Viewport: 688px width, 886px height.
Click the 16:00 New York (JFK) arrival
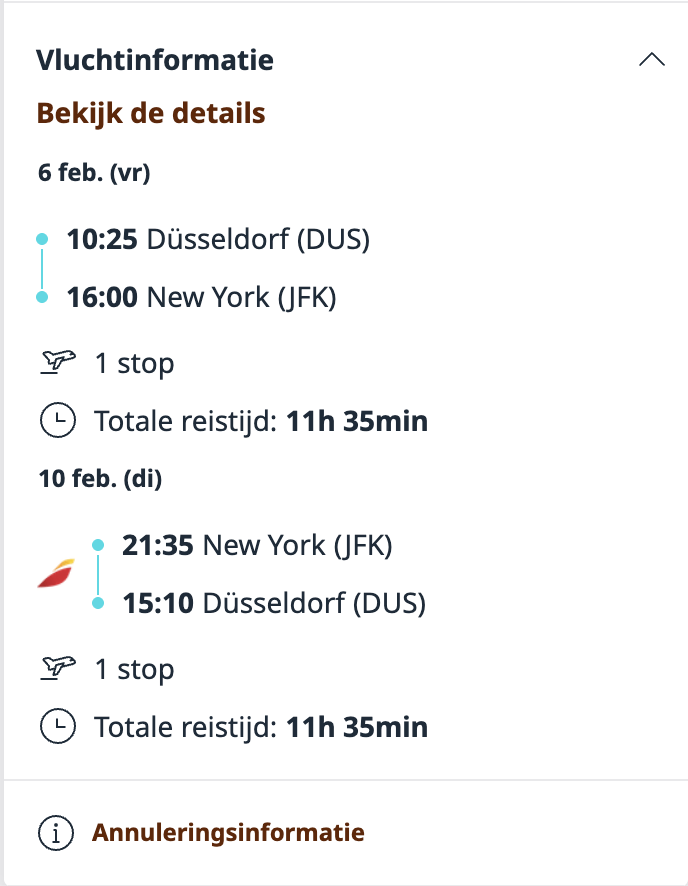[201, 297]
